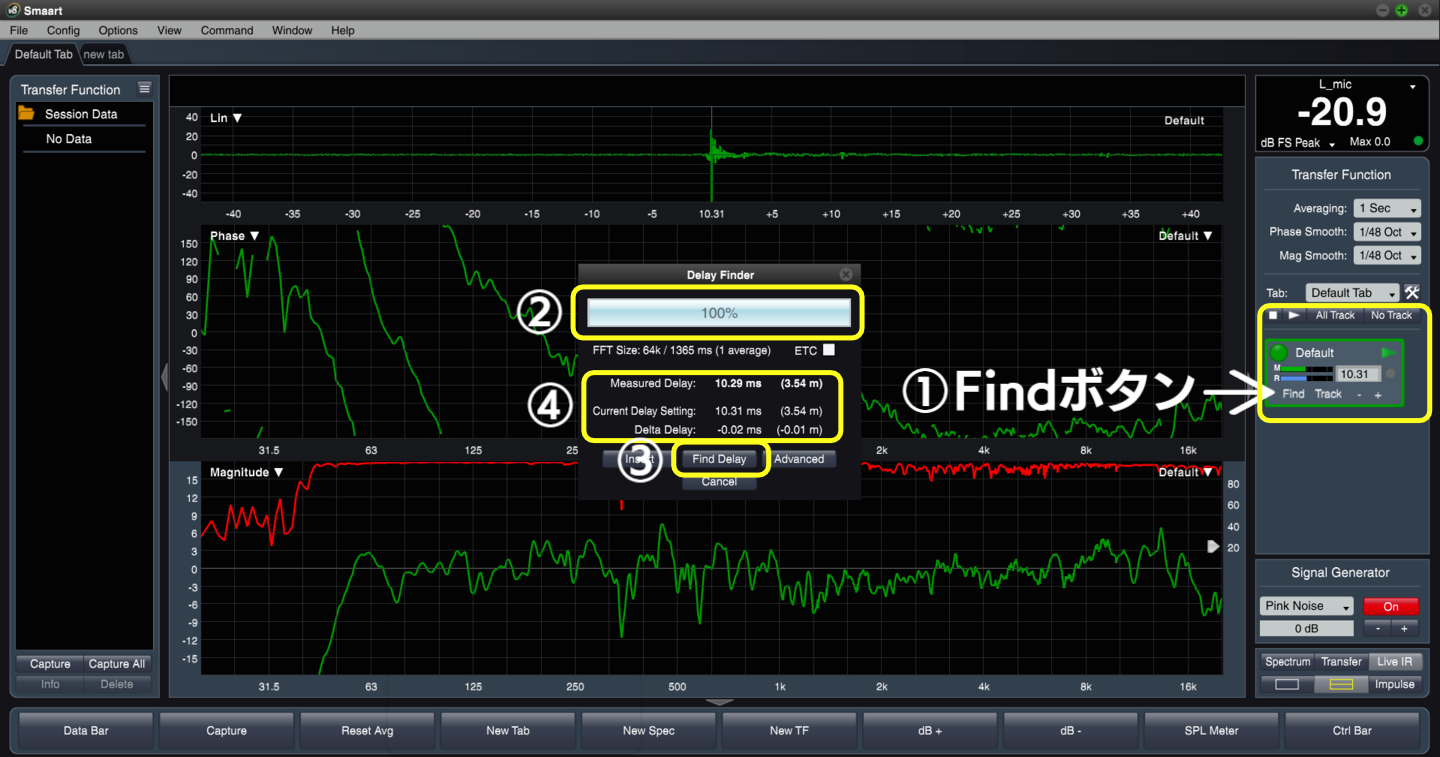Open the tab settings tools icon
The height and width of the screenshot is (757, 1440).
point(1412,293)
